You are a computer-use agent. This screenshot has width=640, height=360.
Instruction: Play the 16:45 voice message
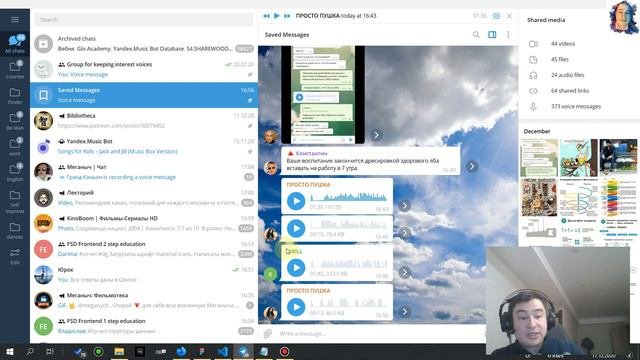pyautogui.click(x=296, y=229)
